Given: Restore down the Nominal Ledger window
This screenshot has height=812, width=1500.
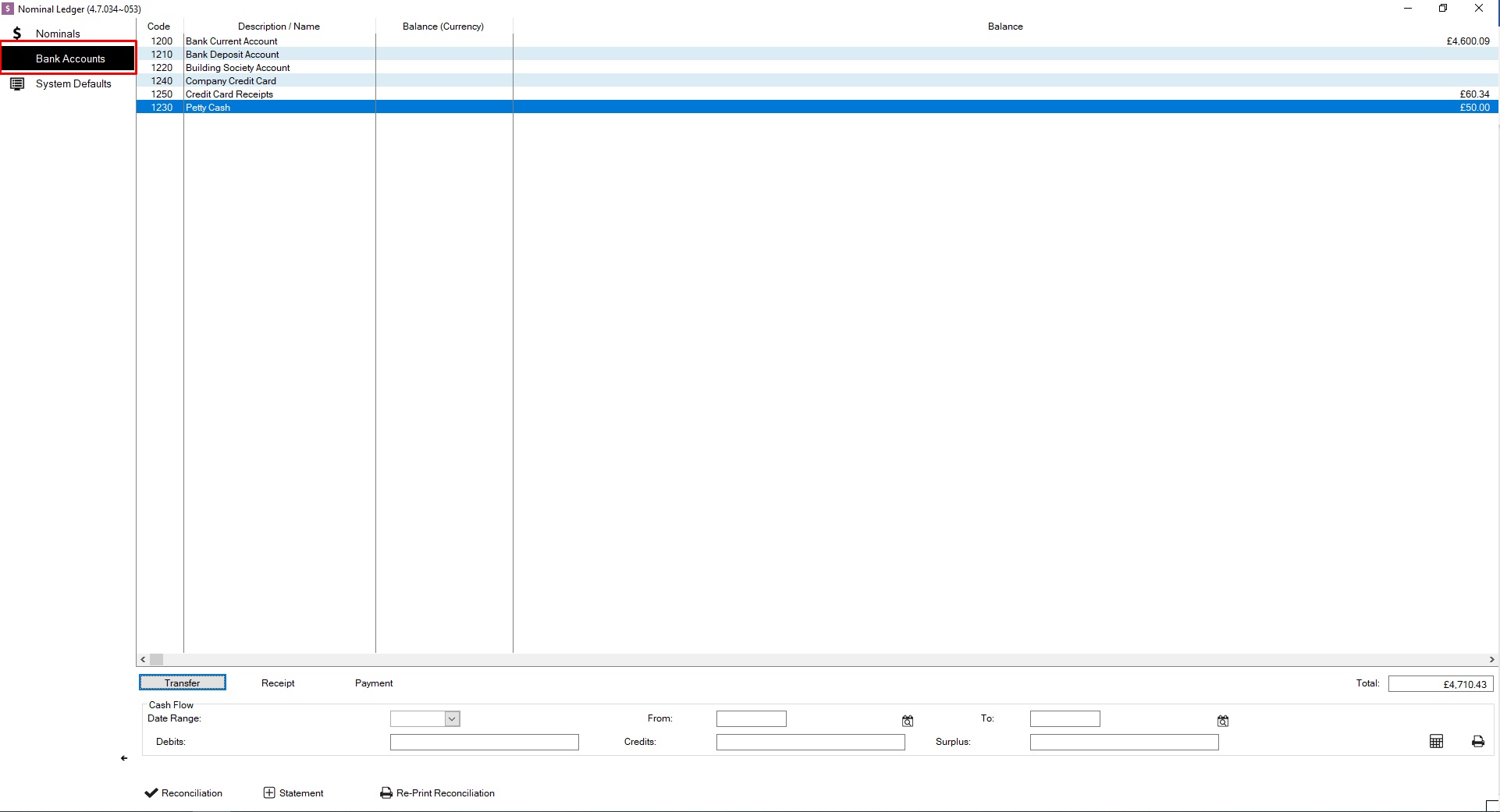Looking at the screenshot, I should [1443, 9].
